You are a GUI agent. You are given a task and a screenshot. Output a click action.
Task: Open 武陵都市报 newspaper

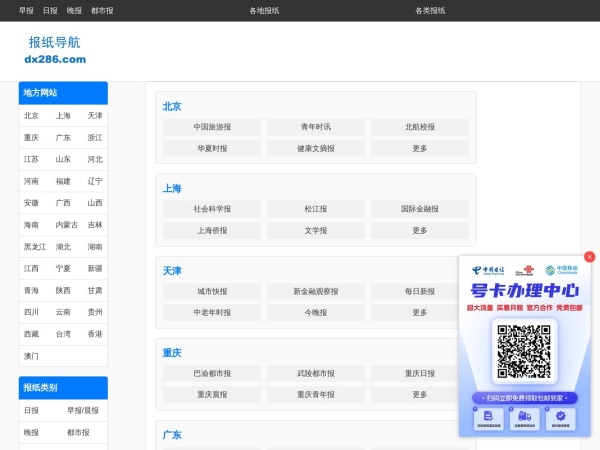[x=316, y=373]
